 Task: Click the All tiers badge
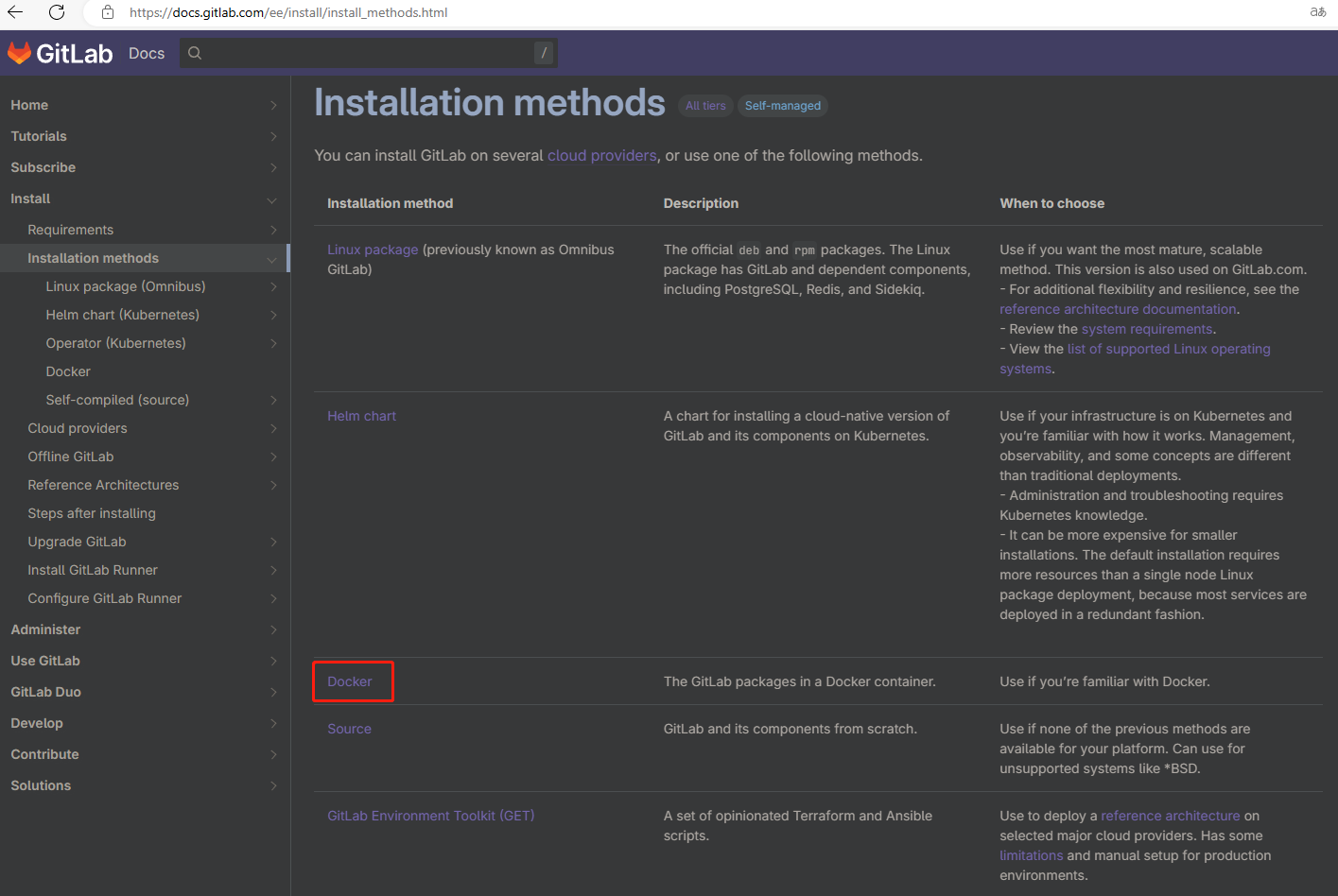(705, 106)
